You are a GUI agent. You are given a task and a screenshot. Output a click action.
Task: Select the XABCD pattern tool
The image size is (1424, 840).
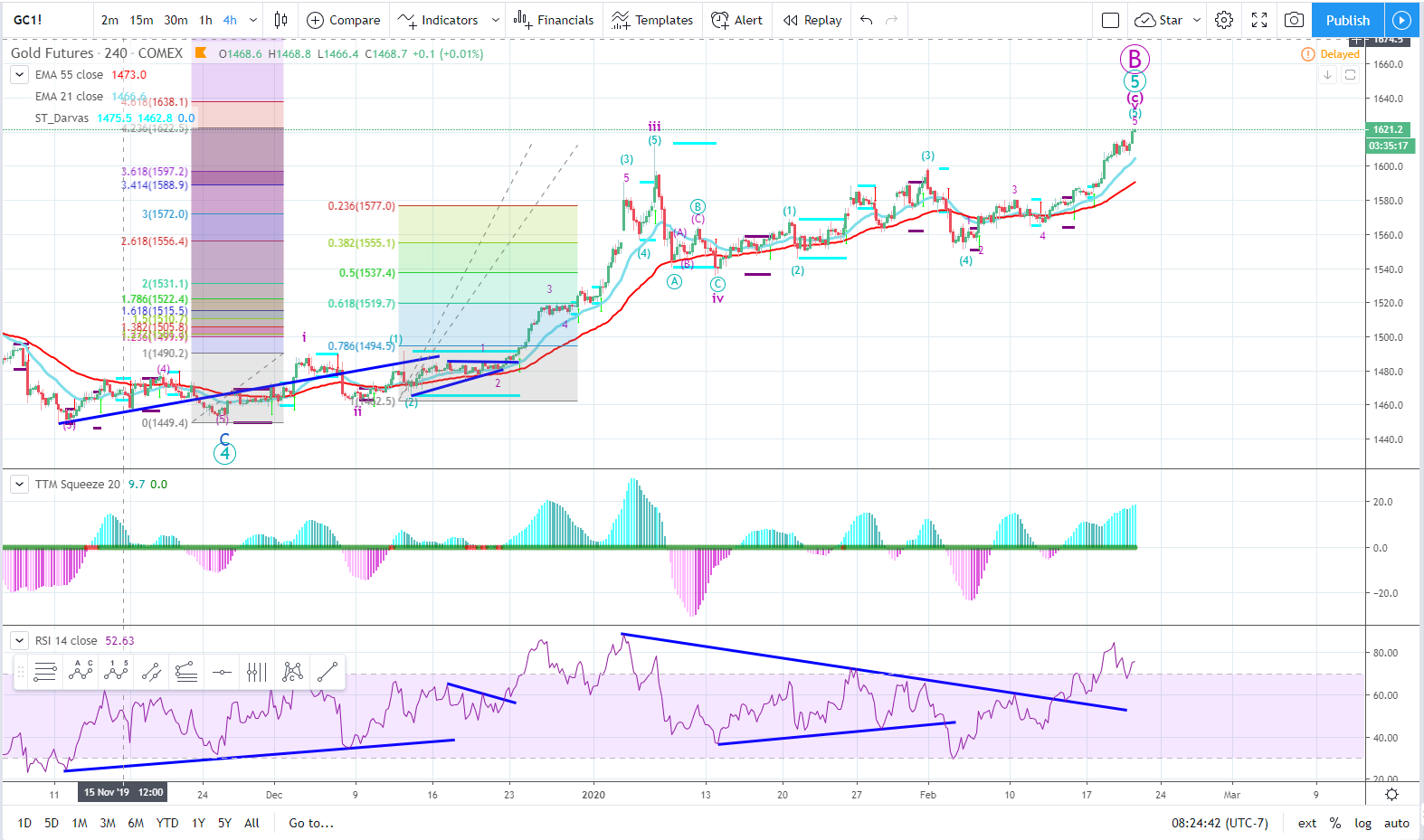pyautogui.click(x=292, y=672)
